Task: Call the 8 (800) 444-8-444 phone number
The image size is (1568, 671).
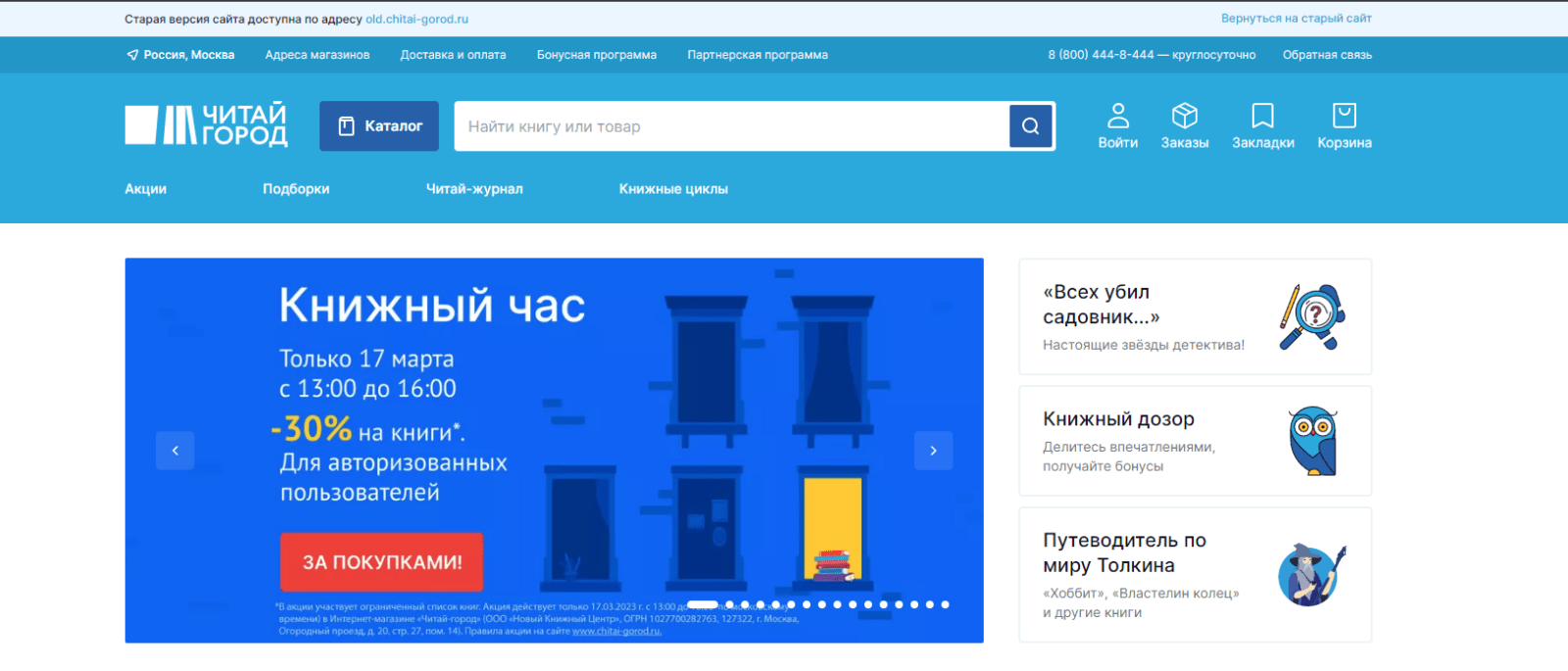Action: [1102, 55]
